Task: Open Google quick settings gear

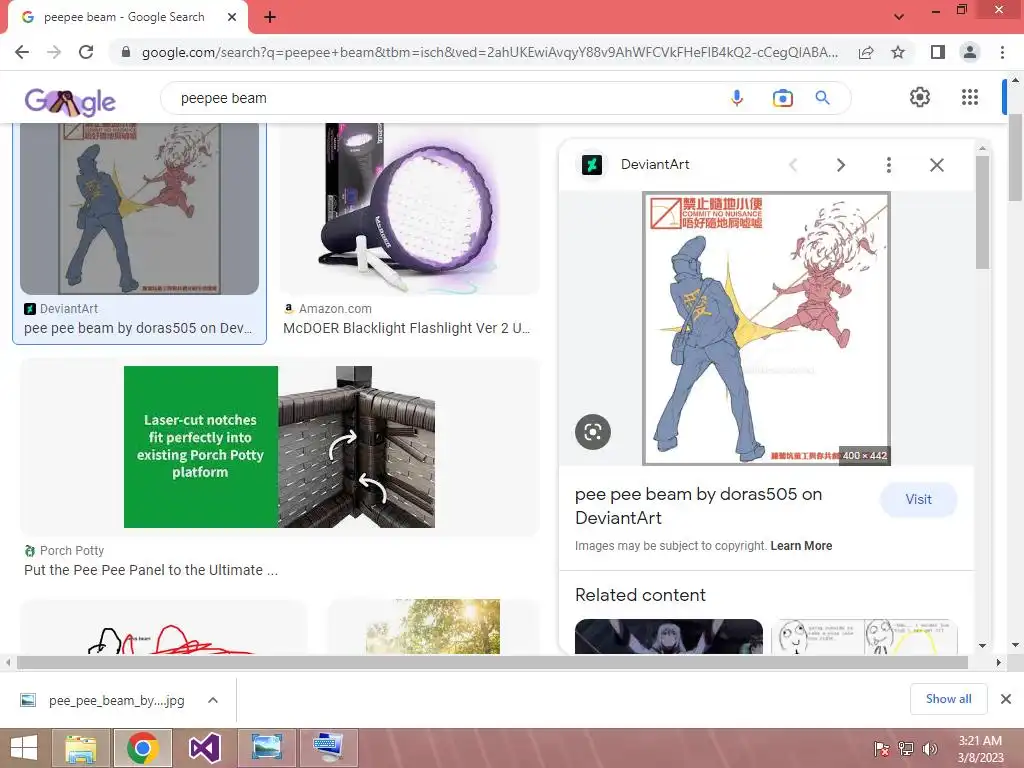Action: click(920, 97)
